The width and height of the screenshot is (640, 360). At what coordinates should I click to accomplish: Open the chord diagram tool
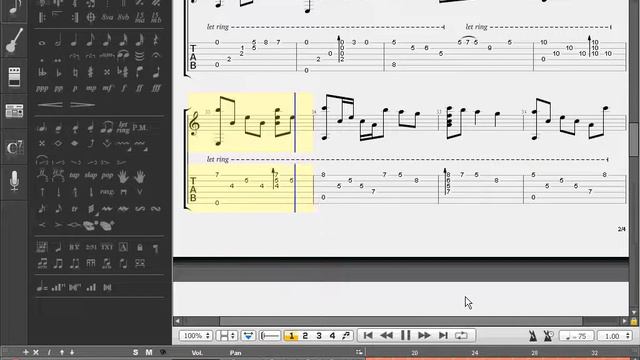[42, 247]
